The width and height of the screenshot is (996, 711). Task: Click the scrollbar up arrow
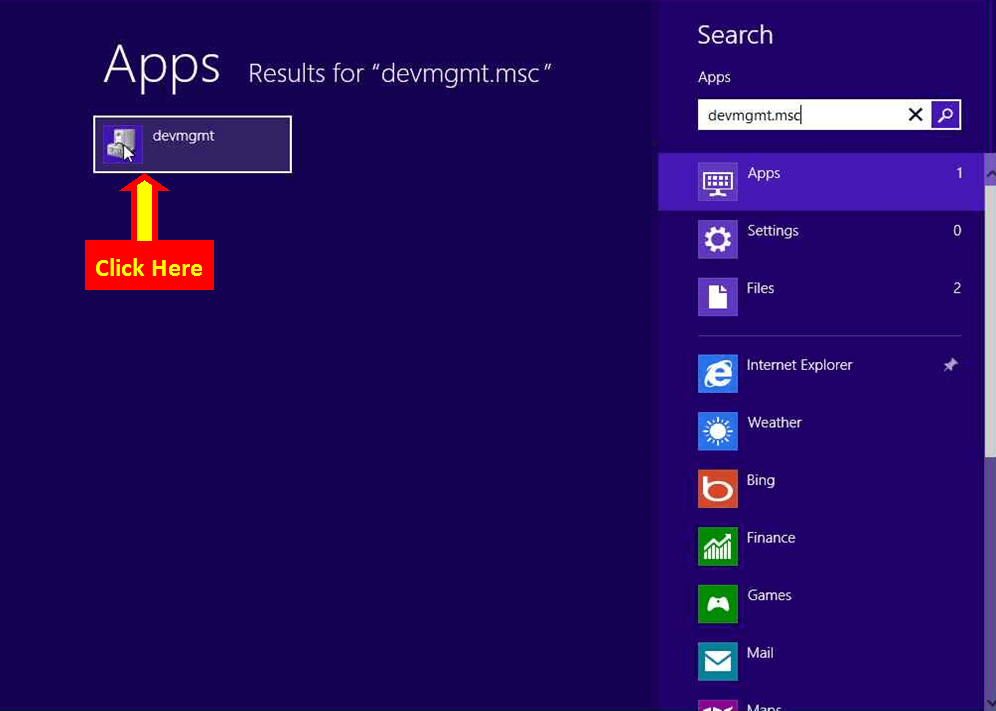tap(989, 174)
